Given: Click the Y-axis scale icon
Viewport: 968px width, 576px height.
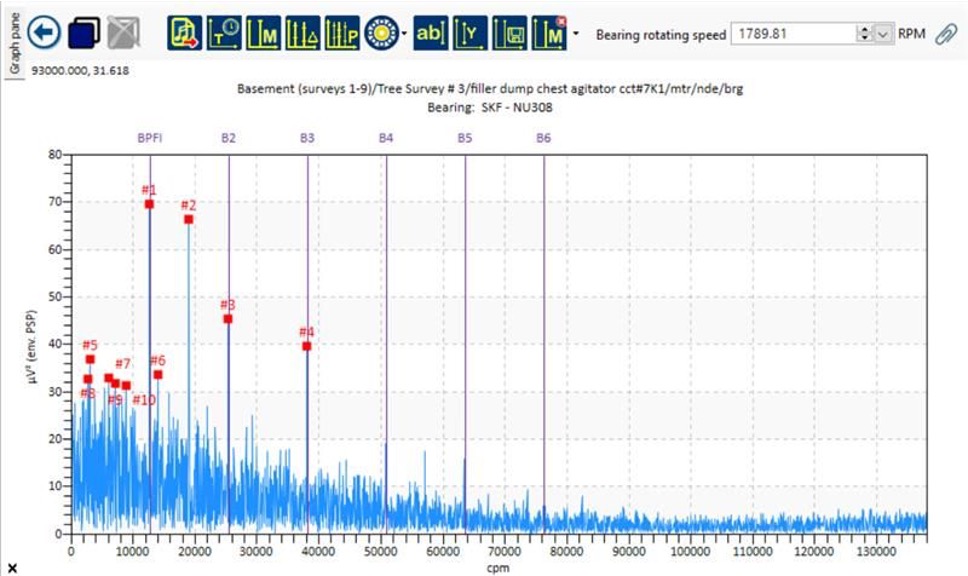Looking at the screenshot, I should 470,33.
